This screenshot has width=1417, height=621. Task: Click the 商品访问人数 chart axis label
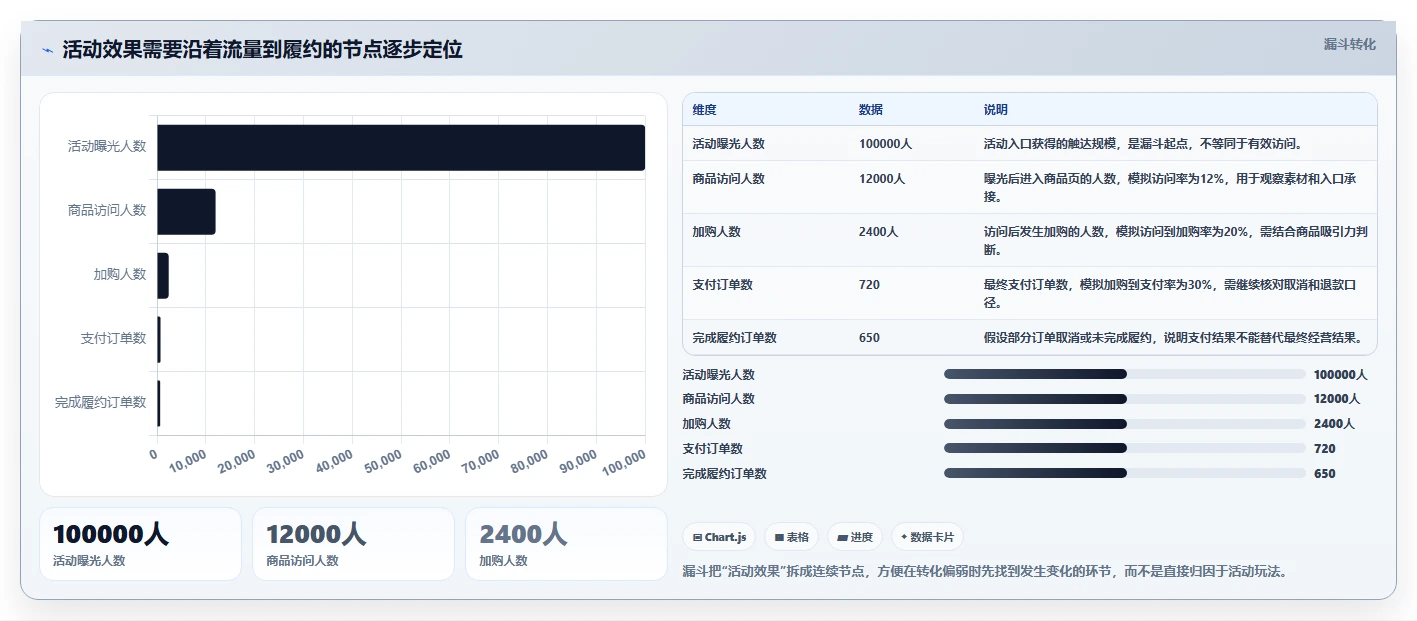pos(107,210)
